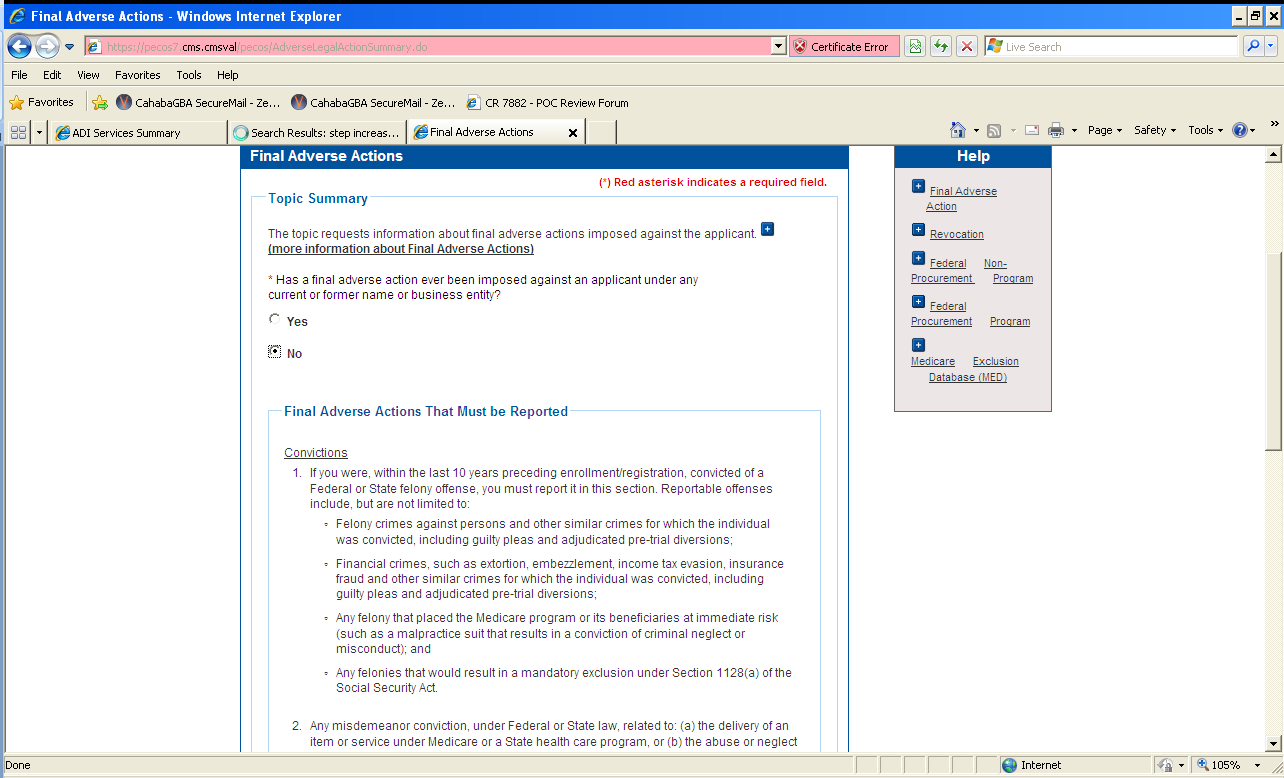Viewport: 1284px width, 778px height.
Task: Close the Final Adverse Actions tab
Action: point(573,132)
